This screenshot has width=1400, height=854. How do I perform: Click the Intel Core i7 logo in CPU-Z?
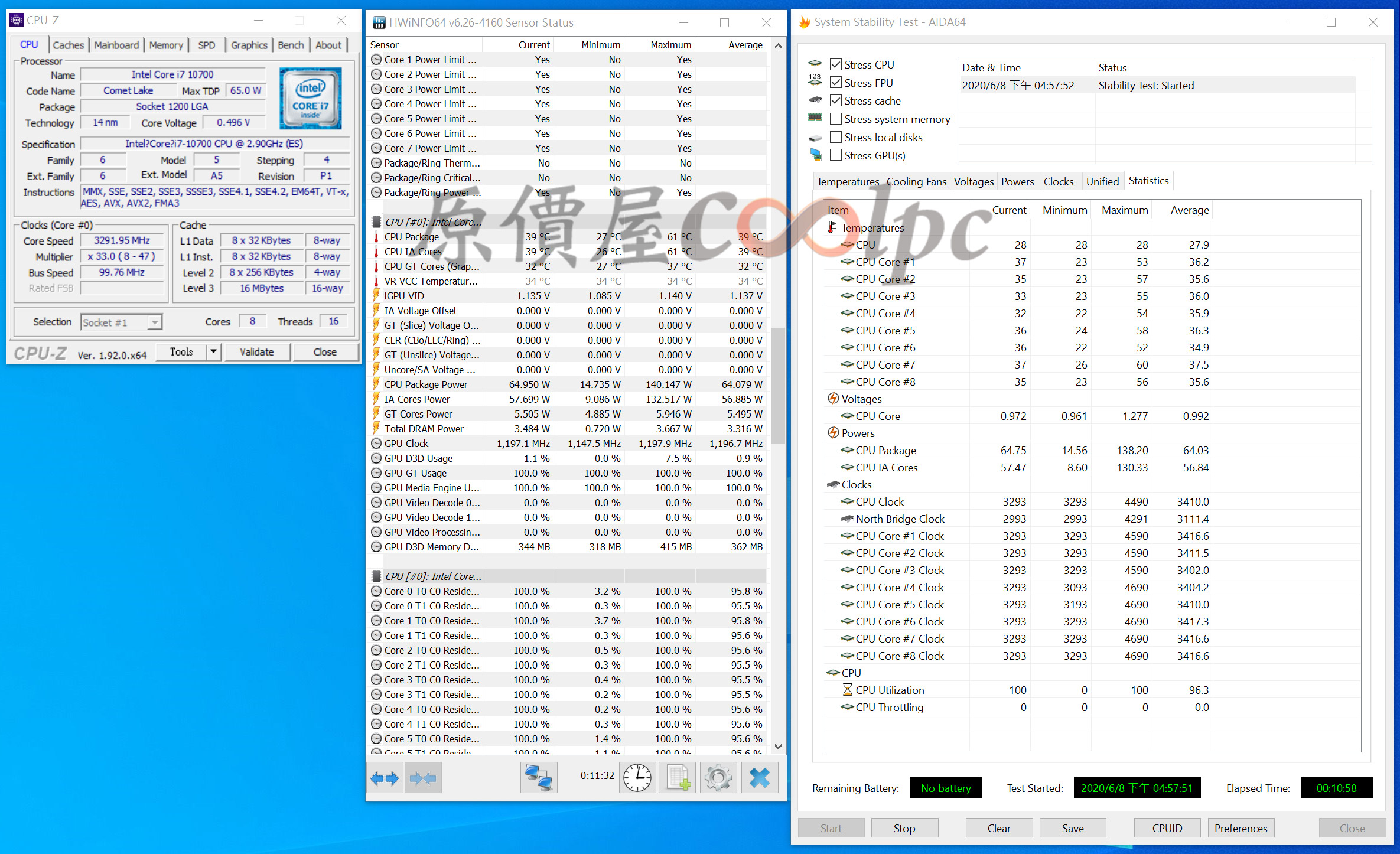pos(311,98)
